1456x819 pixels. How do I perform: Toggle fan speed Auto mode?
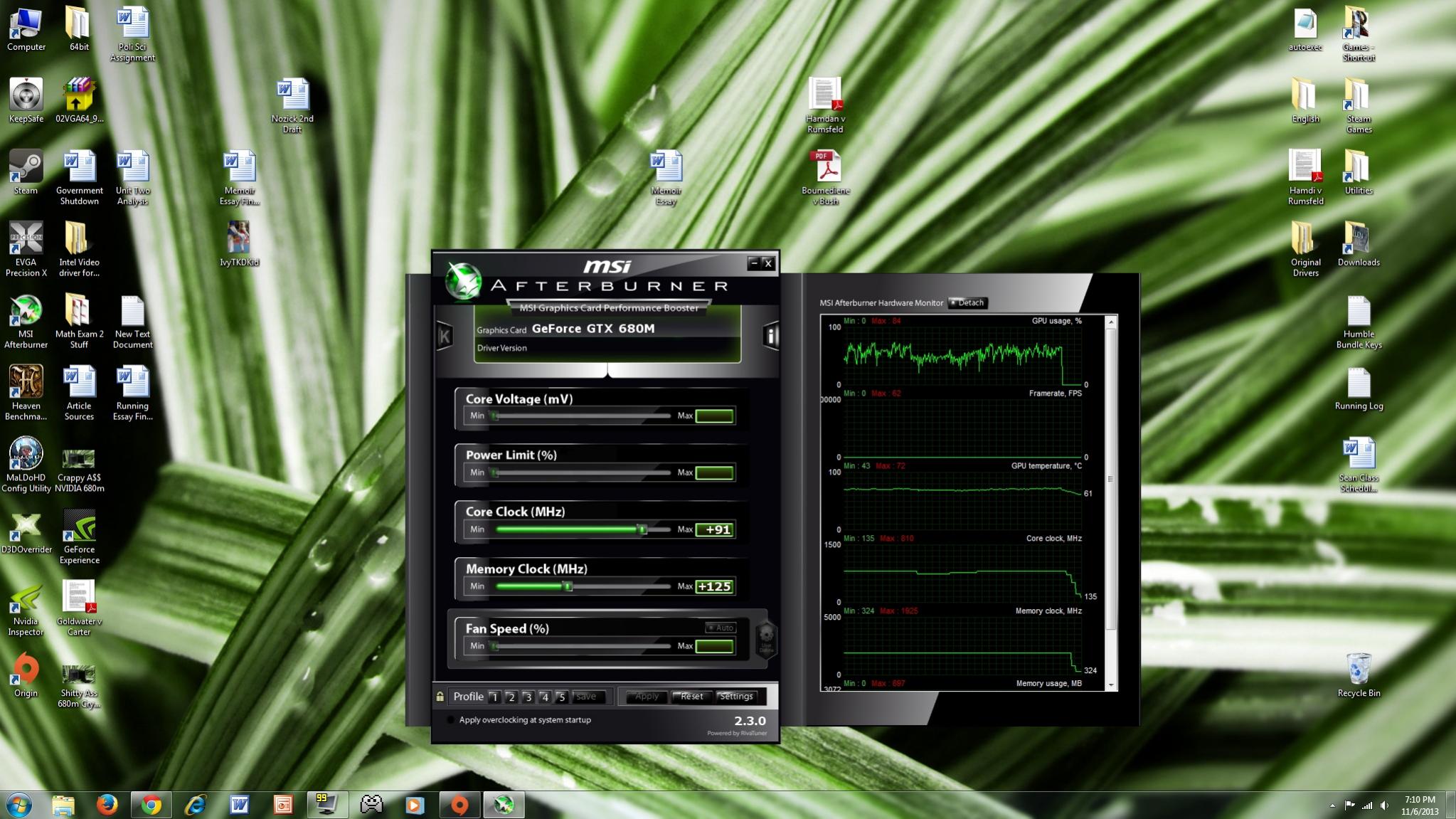pyautogui.click(x=721, y=628)
